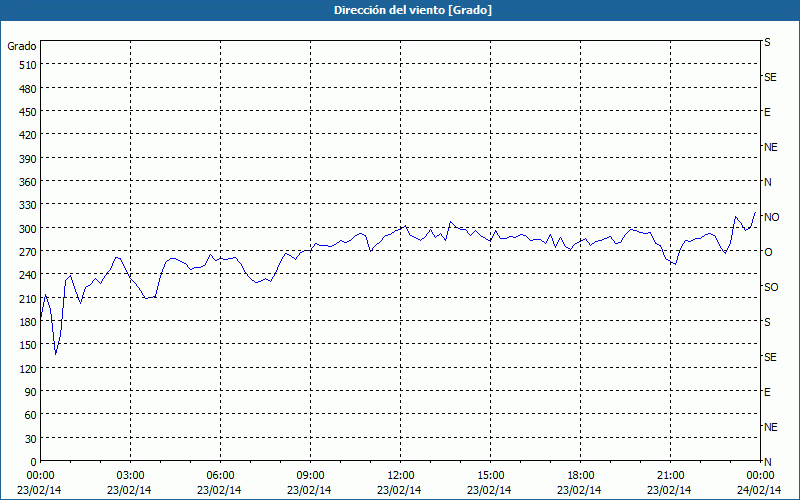Select the 390 y-axis value
This screenshot has width=800, height=500.
point(28,159)
